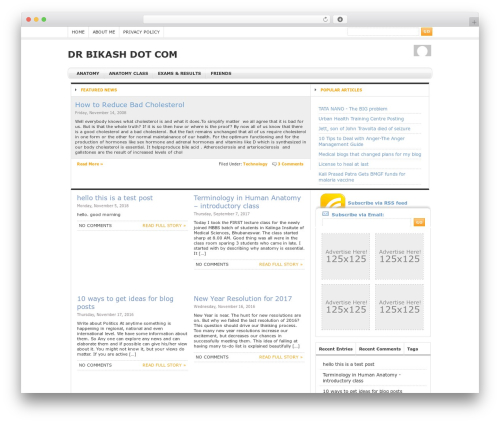The height and width of the screenshot is (423, 500).
Task: Open Terminology in Human Anatomy post title
Action: tap(247, 202)
